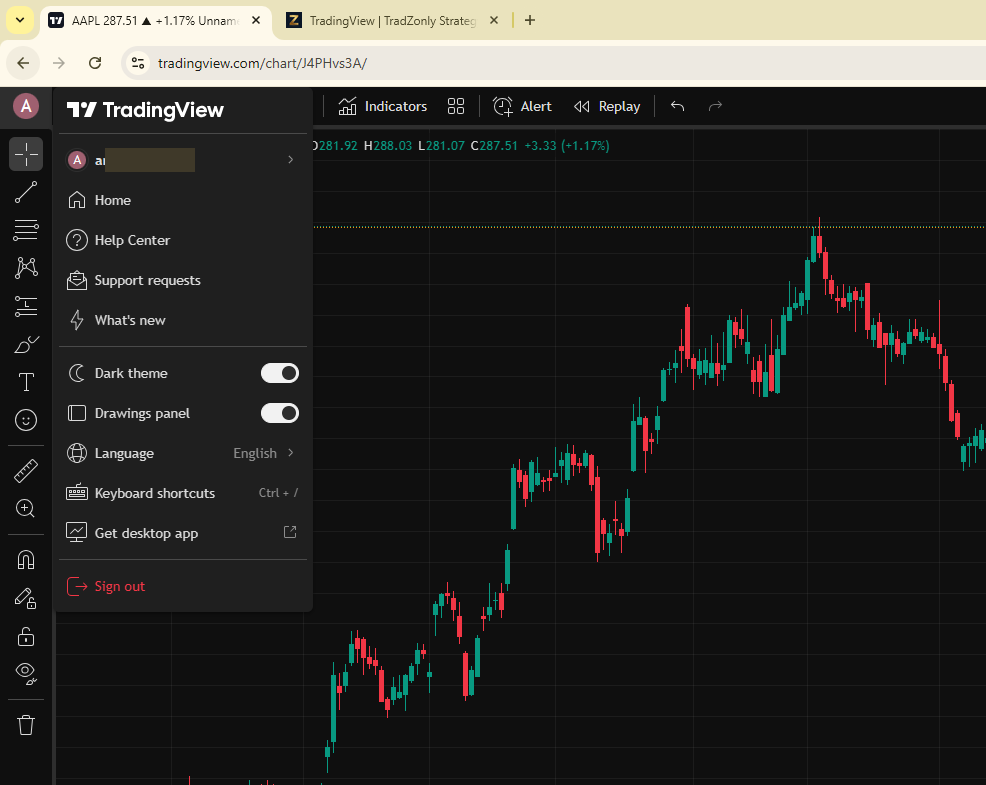
Task: Open the Fibonacci retracement tools
Action: 26,230
